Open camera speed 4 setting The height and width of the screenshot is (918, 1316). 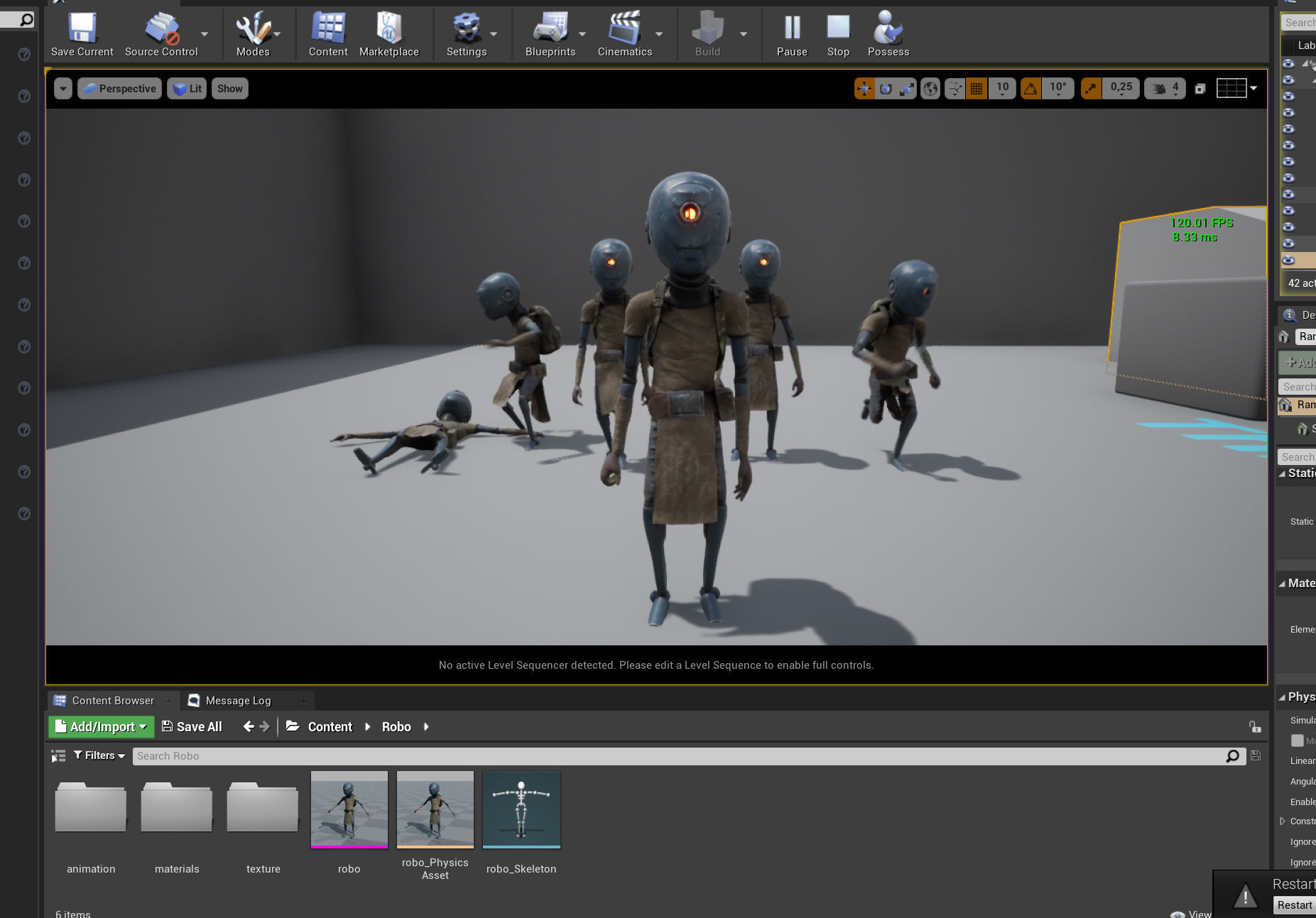click(1165, 89)
